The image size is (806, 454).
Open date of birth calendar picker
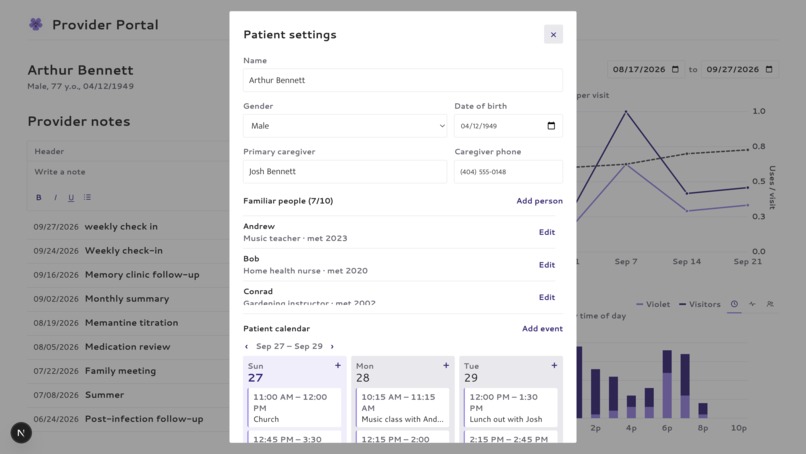tap(551, 126)
